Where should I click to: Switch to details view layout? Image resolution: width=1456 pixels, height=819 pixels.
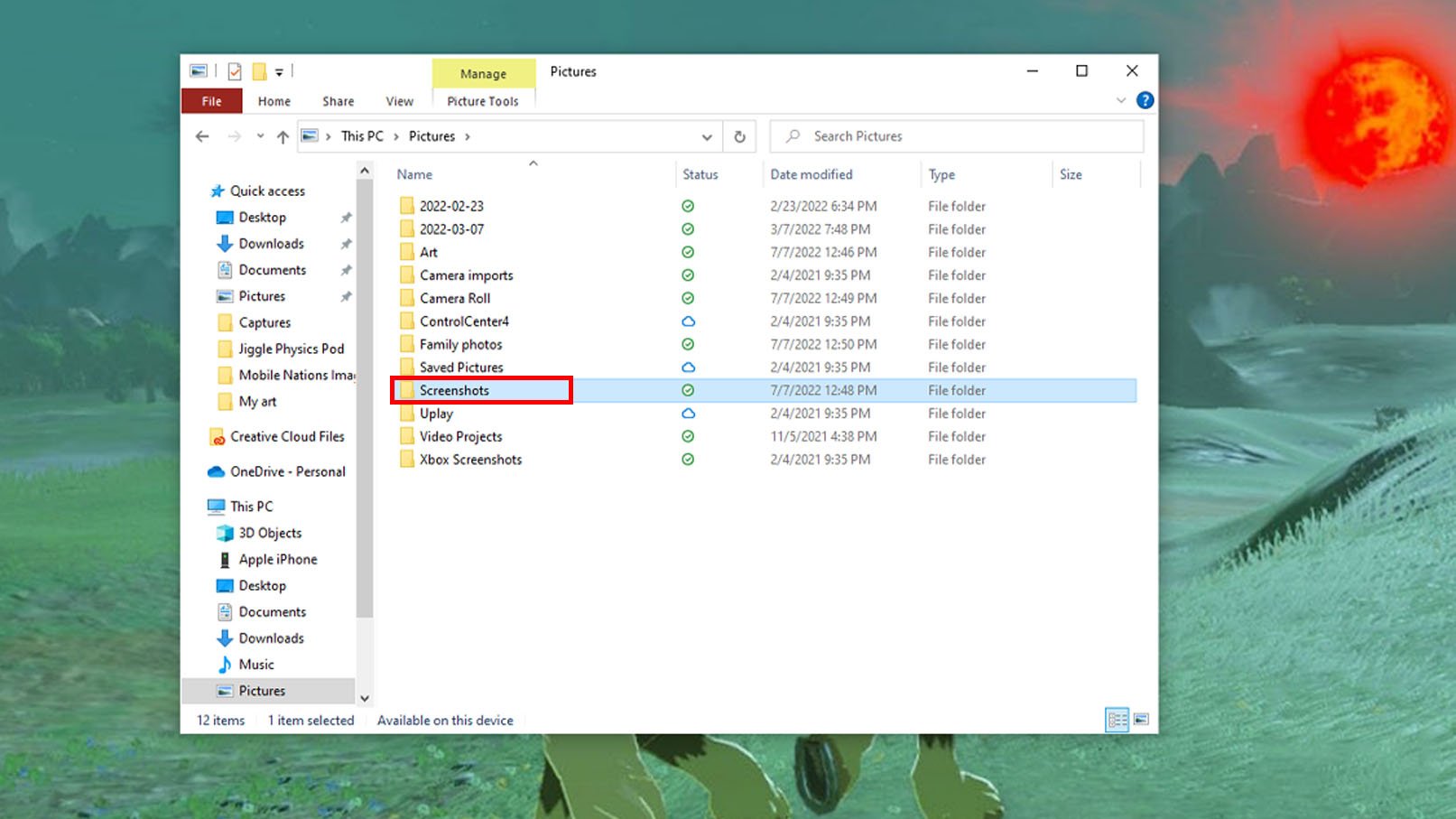click(x=1118, y=720)
